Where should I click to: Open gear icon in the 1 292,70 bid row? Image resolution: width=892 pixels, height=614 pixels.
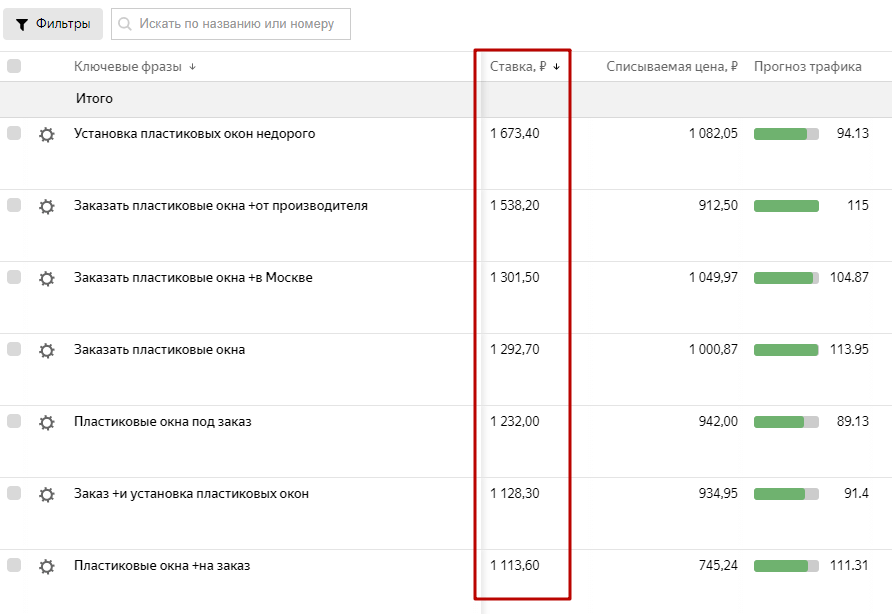pyautogui.click(x=47, y=351)
